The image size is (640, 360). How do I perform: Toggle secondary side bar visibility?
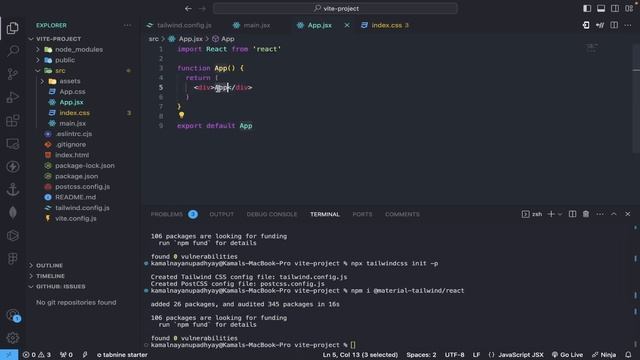[x=615, y=9]
